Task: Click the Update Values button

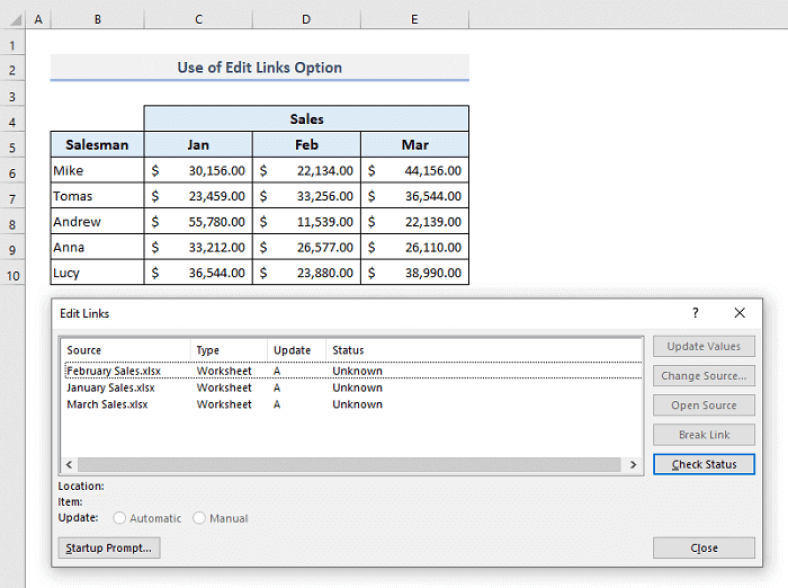Action: 703,346
